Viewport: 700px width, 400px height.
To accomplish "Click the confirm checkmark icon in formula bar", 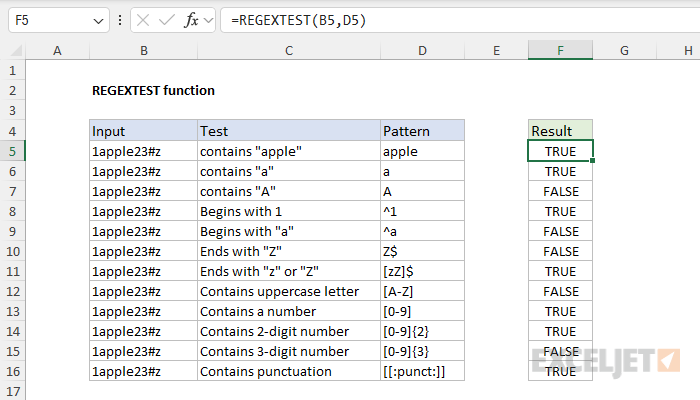I will pyautogui.click(x=167, y=20).
